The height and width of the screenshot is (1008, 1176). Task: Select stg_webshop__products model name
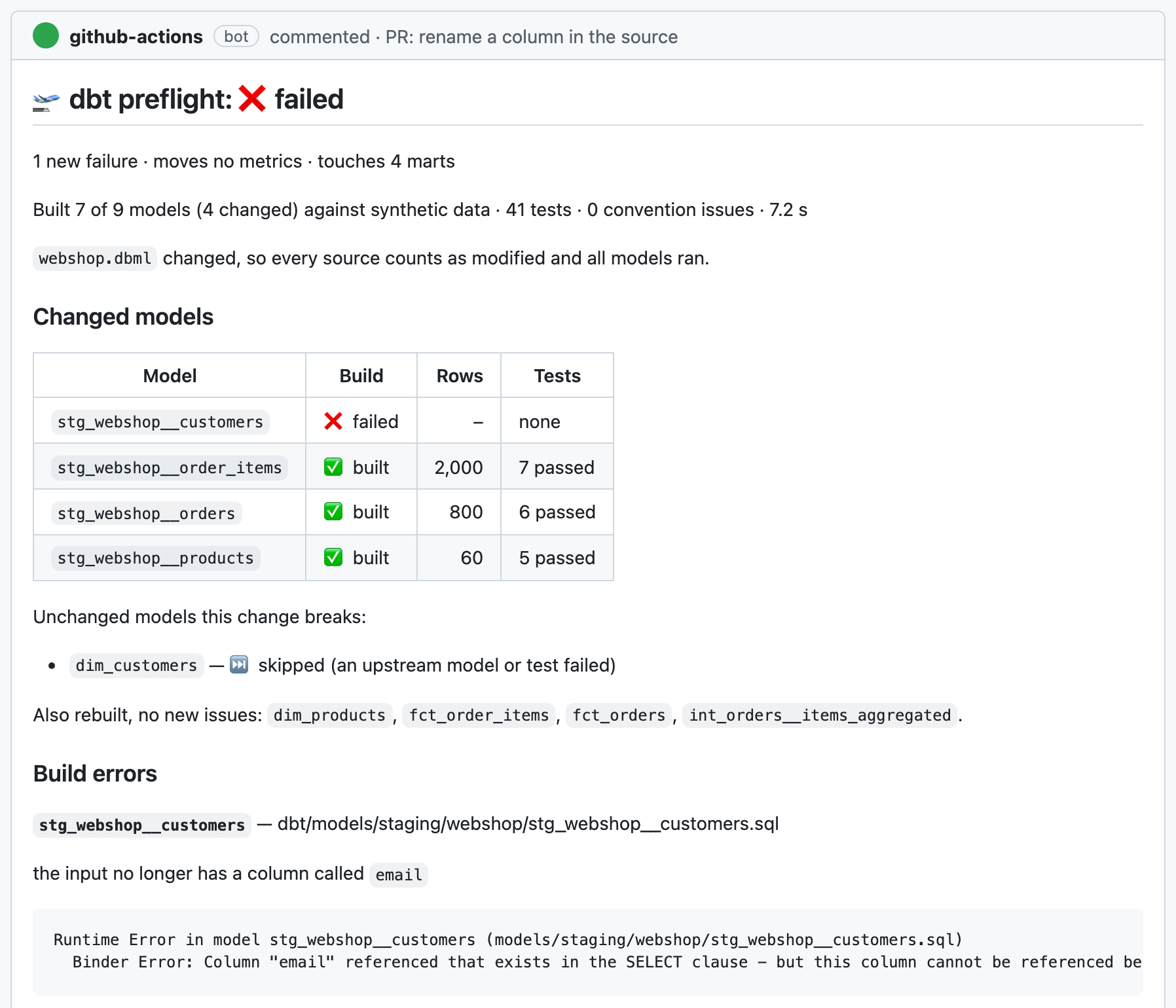pyautogui.click(x=156, y=558)
